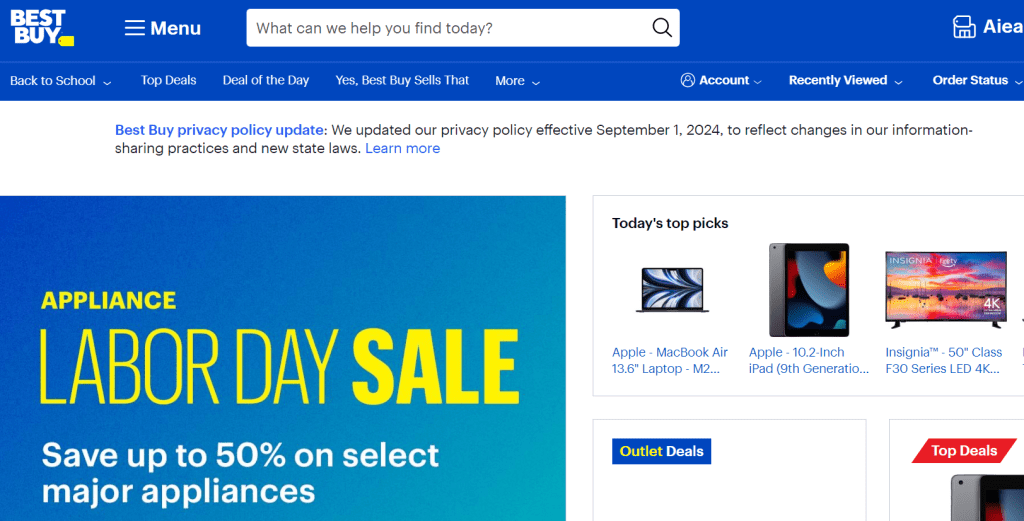Click the store location icon
1024x521 pixels.
click(x=964, y=27)
